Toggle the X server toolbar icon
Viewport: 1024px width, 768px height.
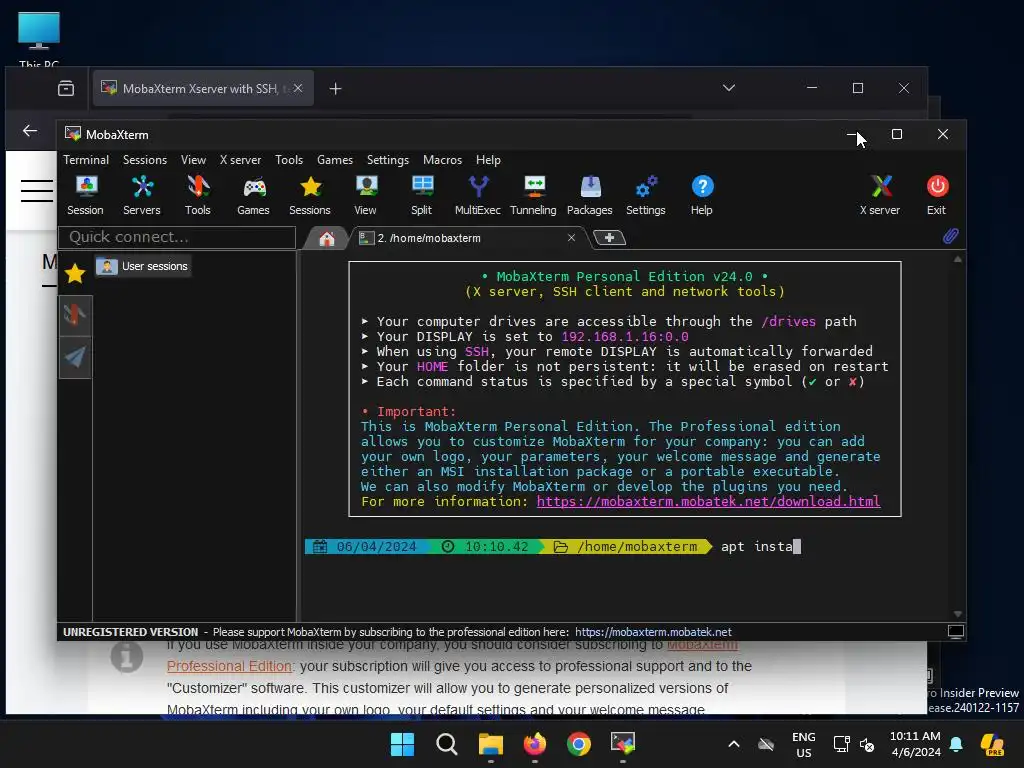(880, 195)
